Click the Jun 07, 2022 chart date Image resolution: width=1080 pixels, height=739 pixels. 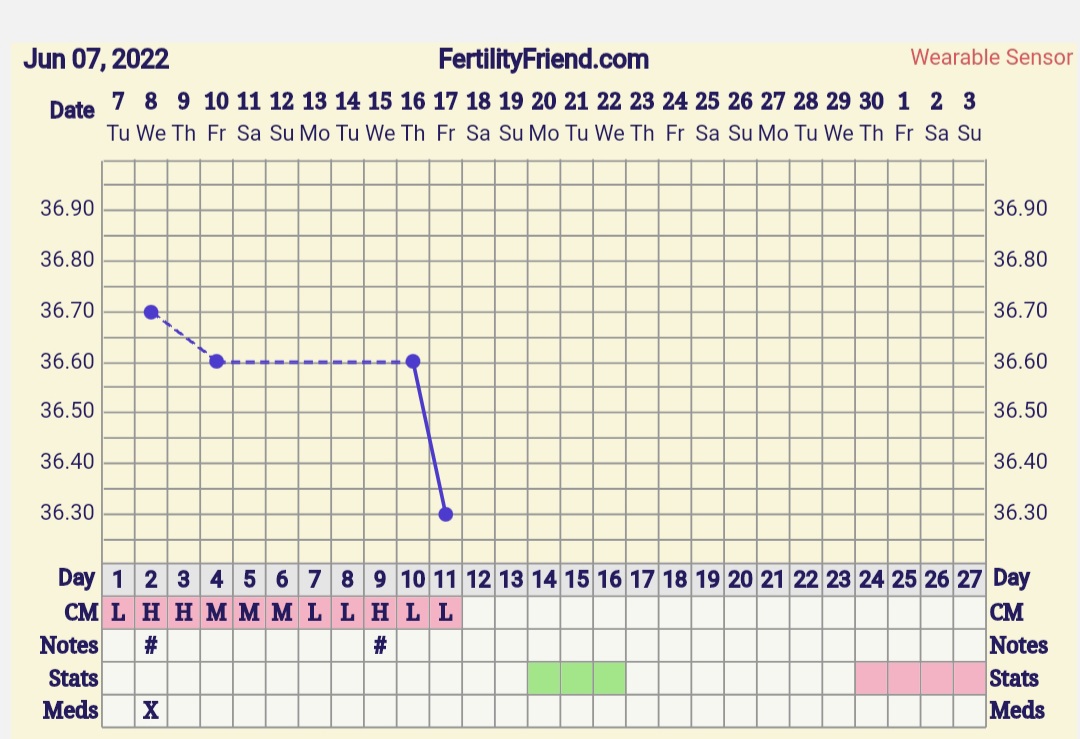tap(96, 59)
